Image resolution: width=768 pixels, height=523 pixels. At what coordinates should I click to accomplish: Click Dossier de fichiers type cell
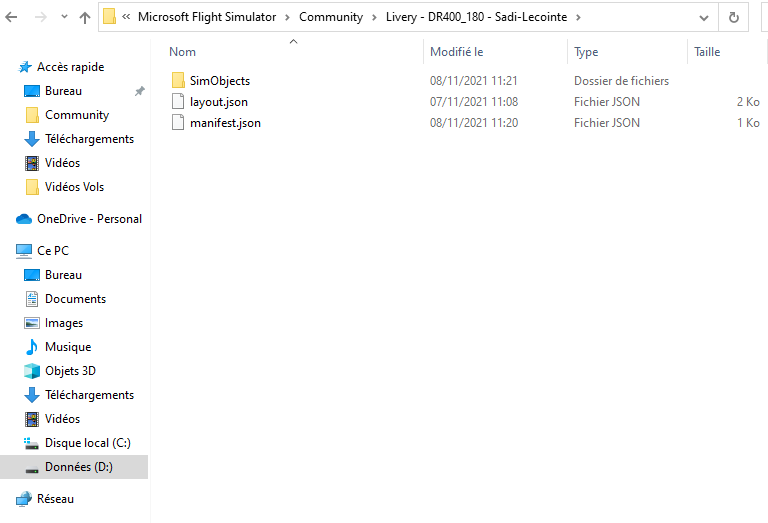tap(622, 81)
